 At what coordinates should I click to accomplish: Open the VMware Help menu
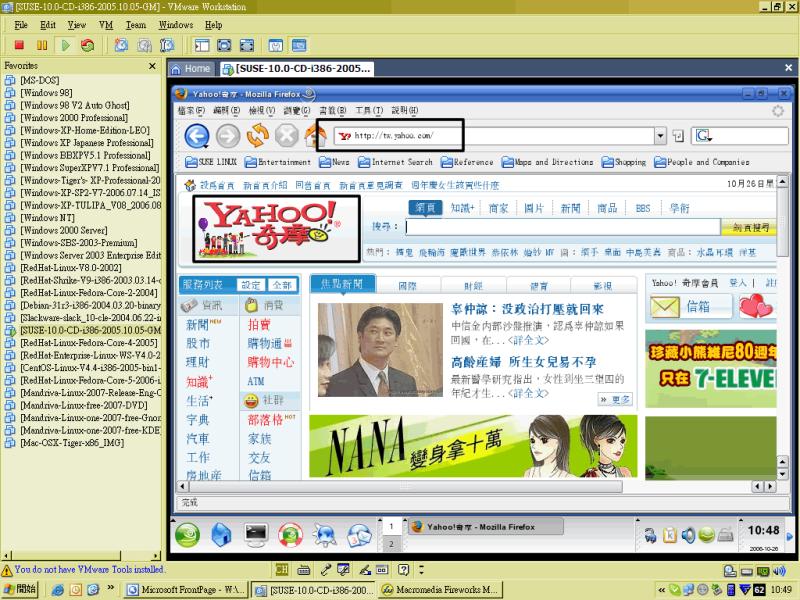tap(213, 25)
